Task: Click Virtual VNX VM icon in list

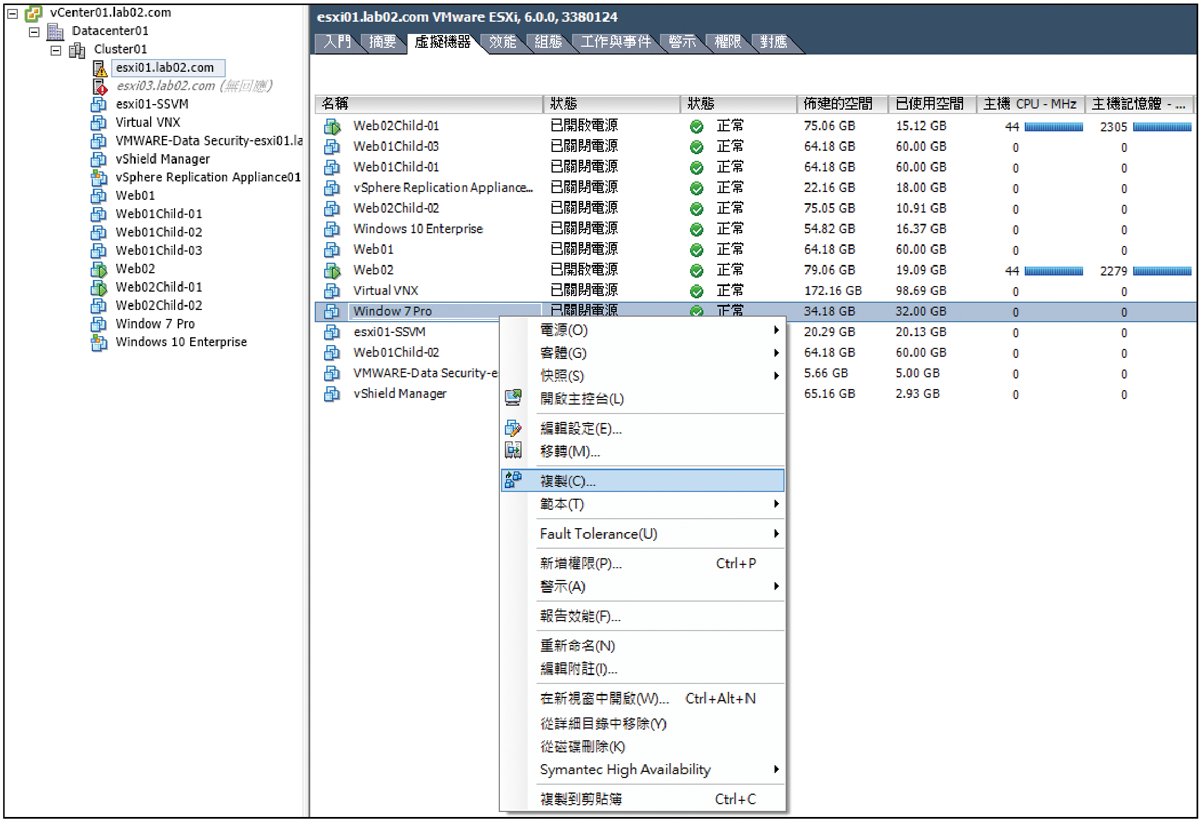Action: tap(332, 290)
